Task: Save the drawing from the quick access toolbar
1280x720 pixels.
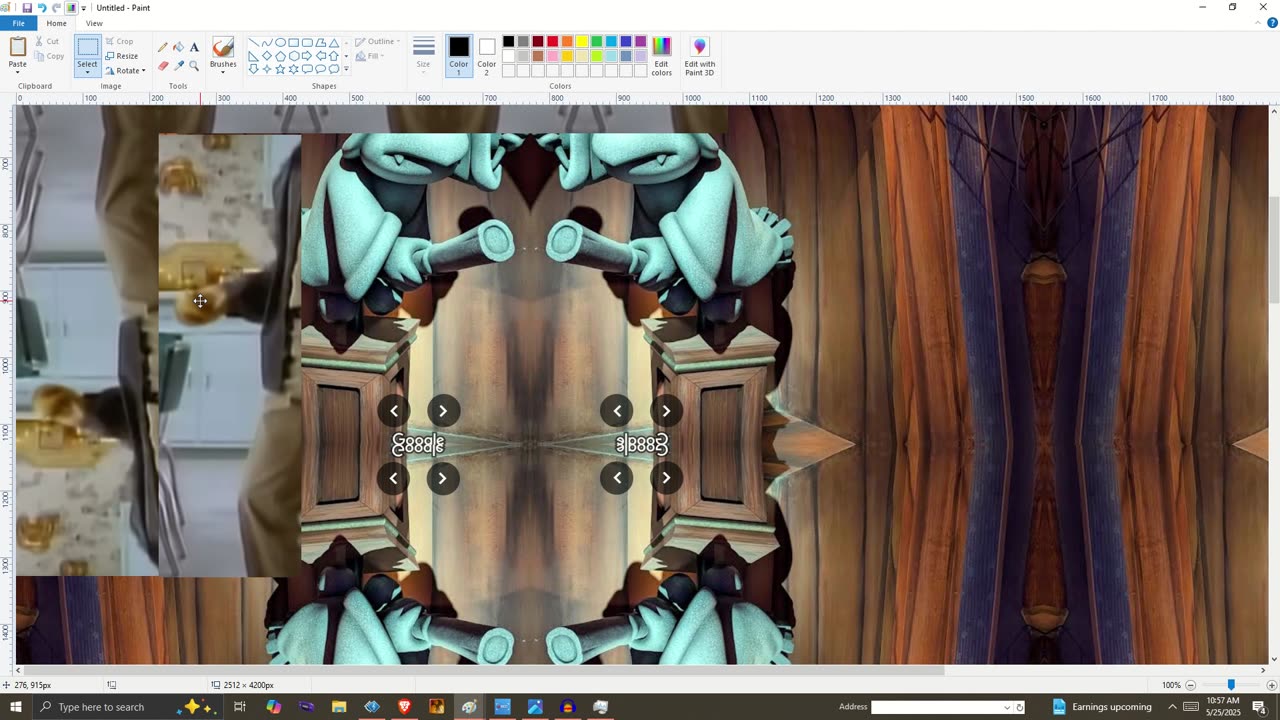Action: tap(27, 8)
